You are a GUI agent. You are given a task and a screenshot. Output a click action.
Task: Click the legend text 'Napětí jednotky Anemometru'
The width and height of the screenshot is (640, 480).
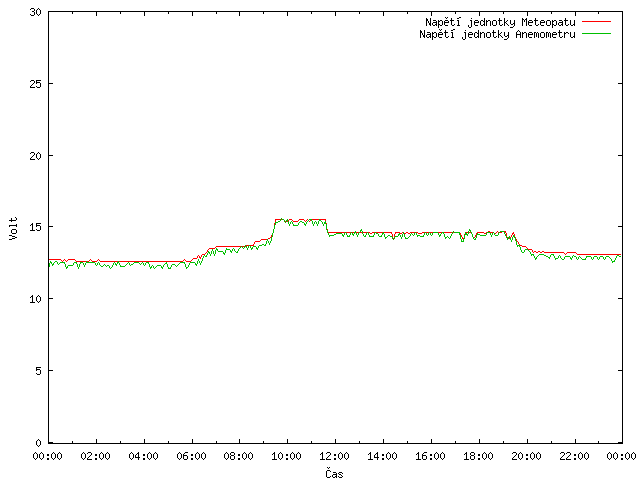[x=497, y=34]
